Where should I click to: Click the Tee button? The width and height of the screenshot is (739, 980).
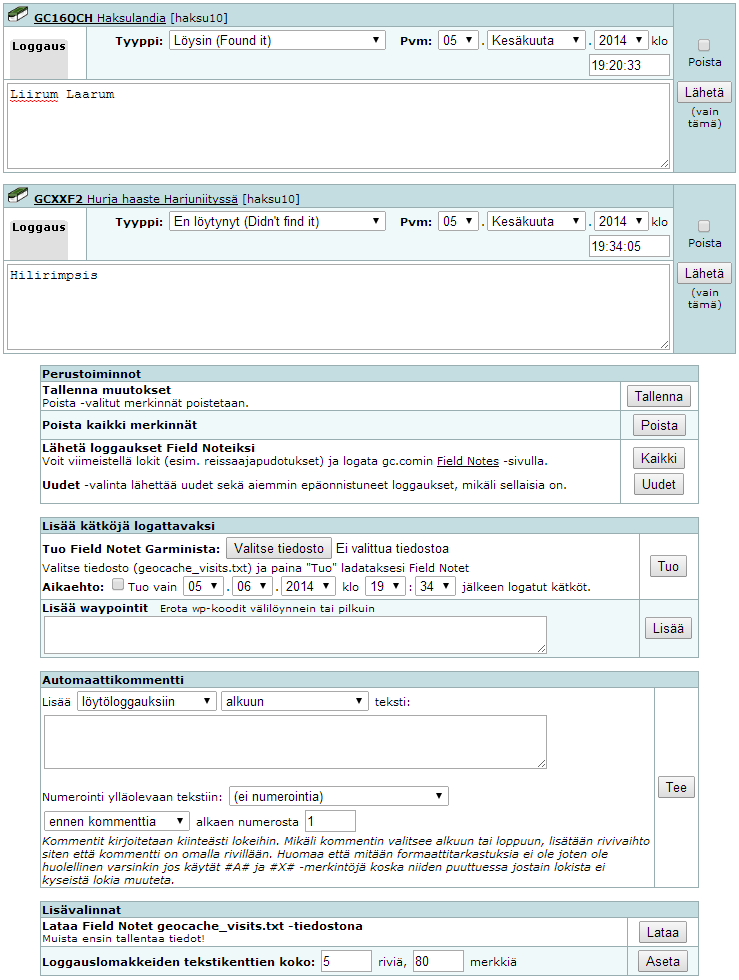point(676,788)
